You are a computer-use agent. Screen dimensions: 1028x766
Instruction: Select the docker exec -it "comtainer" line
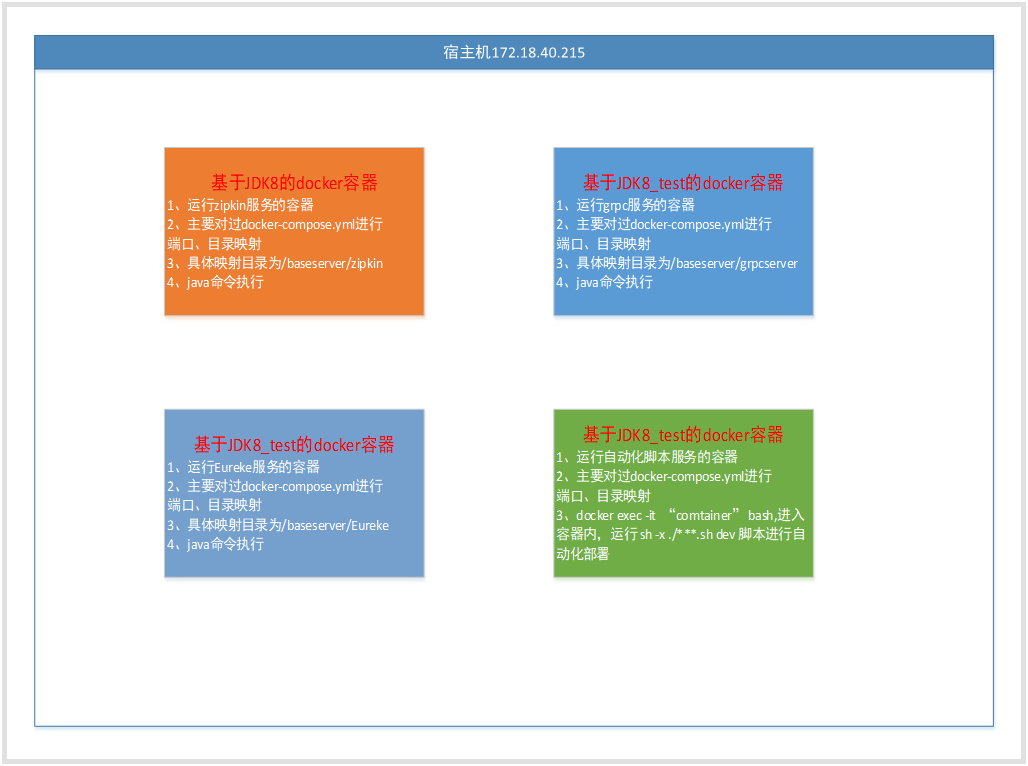point(681,515)
